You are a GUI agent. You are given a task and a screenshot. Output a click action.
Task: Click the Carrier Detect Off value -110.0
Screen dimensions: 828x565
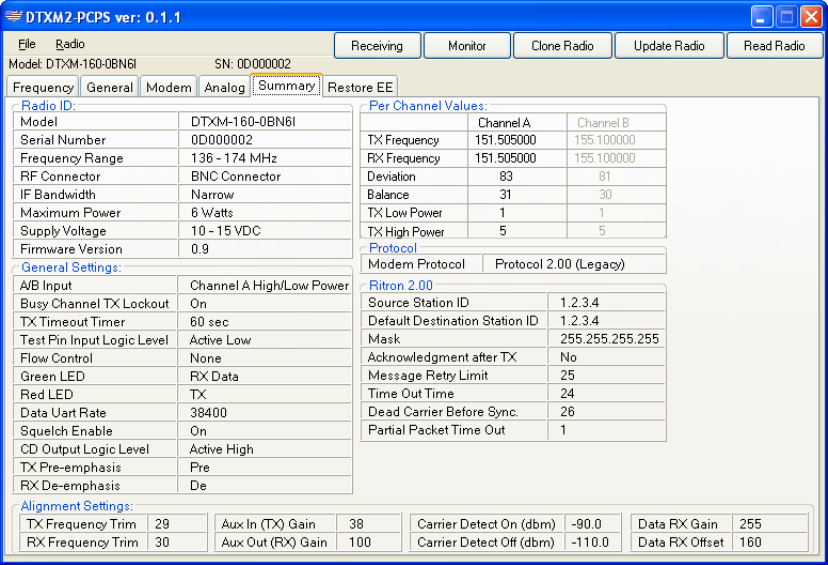click(589, 542)
